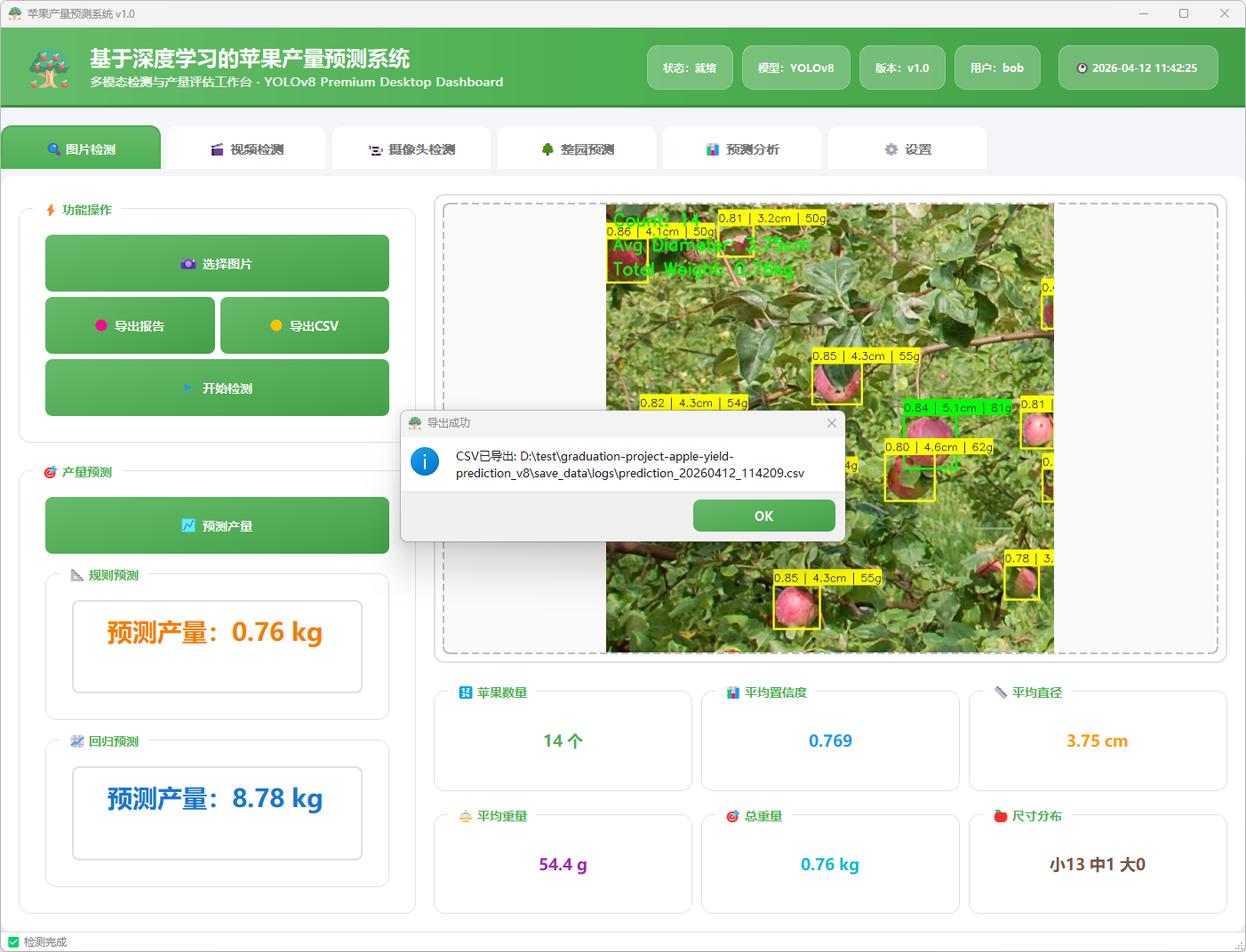The image size is (1246, 952).
Task: Click the 尺寸分布 result card
Action: pos(1097,864)
